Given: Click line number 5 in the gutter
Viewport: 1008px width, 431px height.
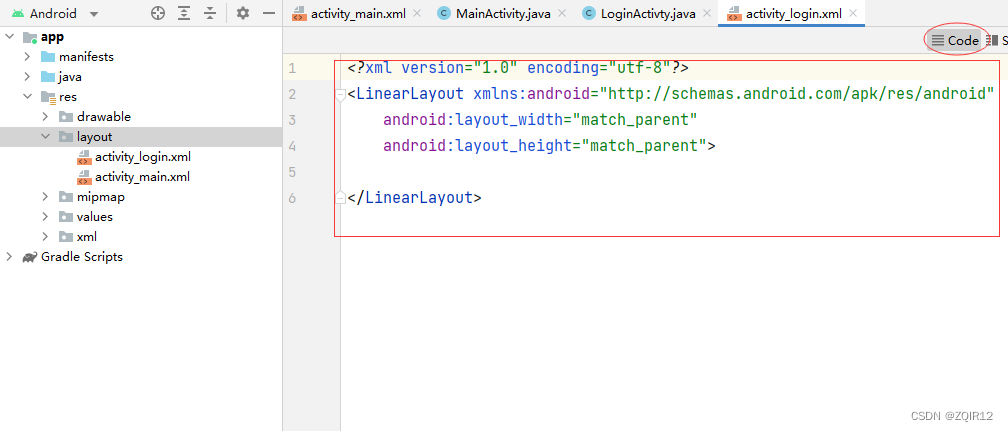Looking at the screenshot, I should pos(292,172).
